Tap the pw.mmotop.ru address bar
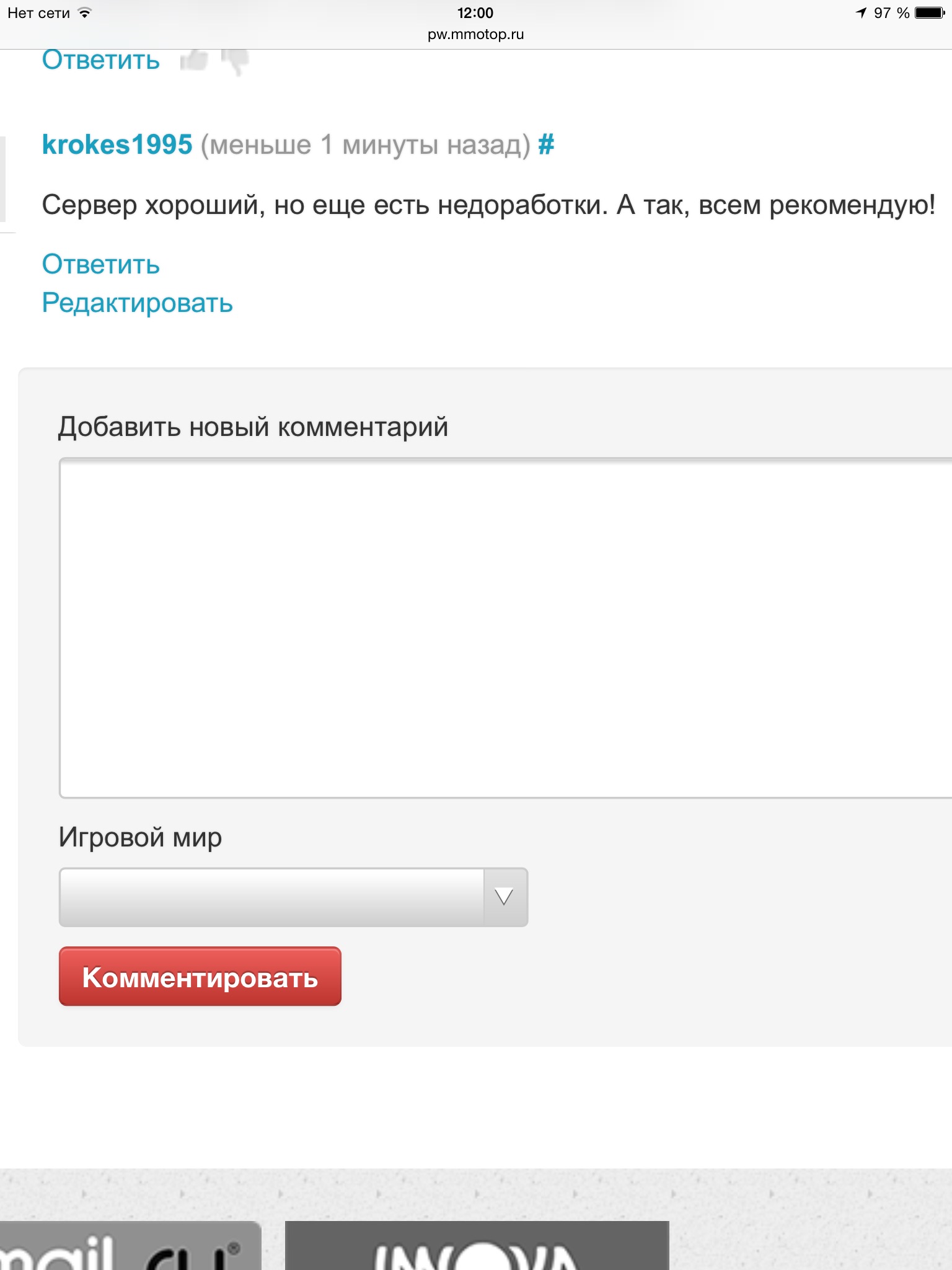Image resolution: width=952 pixels, height=1270 pixels. pos(475,35)
